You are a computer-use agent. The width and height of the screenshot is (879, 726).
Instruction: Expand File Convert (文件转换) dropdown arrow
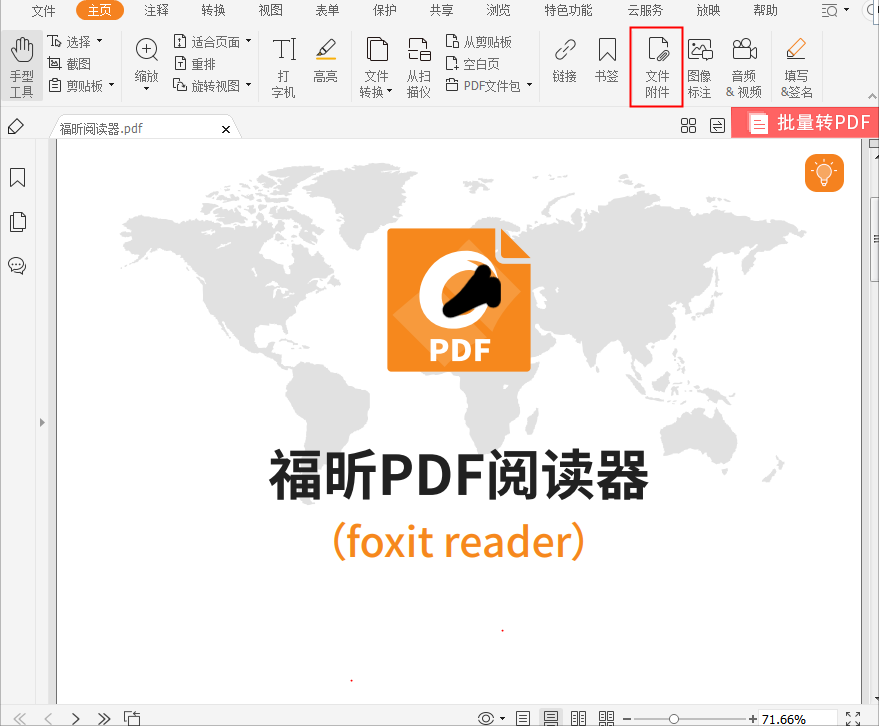point(390,91)
